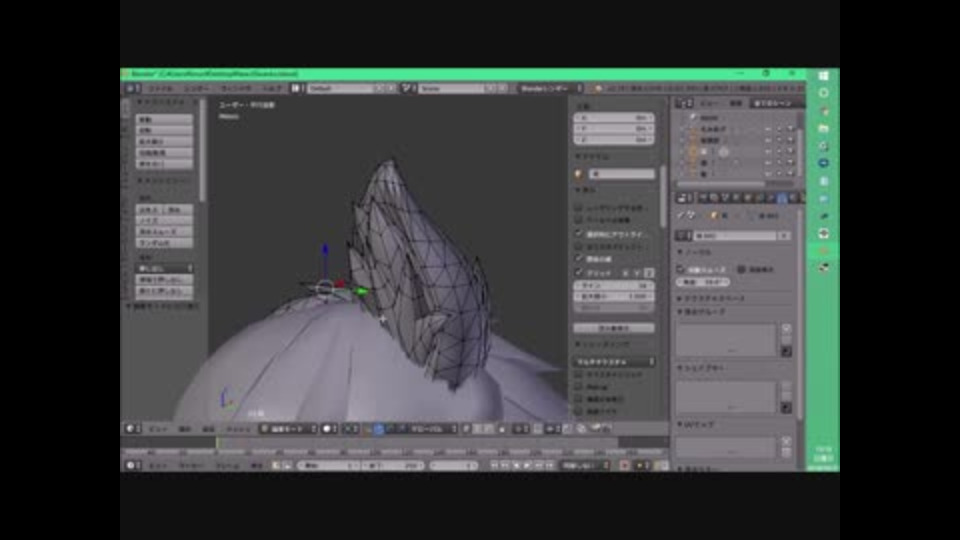Screen dimensions: 960x540
Task: Click the plus icon beside the vertex groups list
Action: coord(786,328)
